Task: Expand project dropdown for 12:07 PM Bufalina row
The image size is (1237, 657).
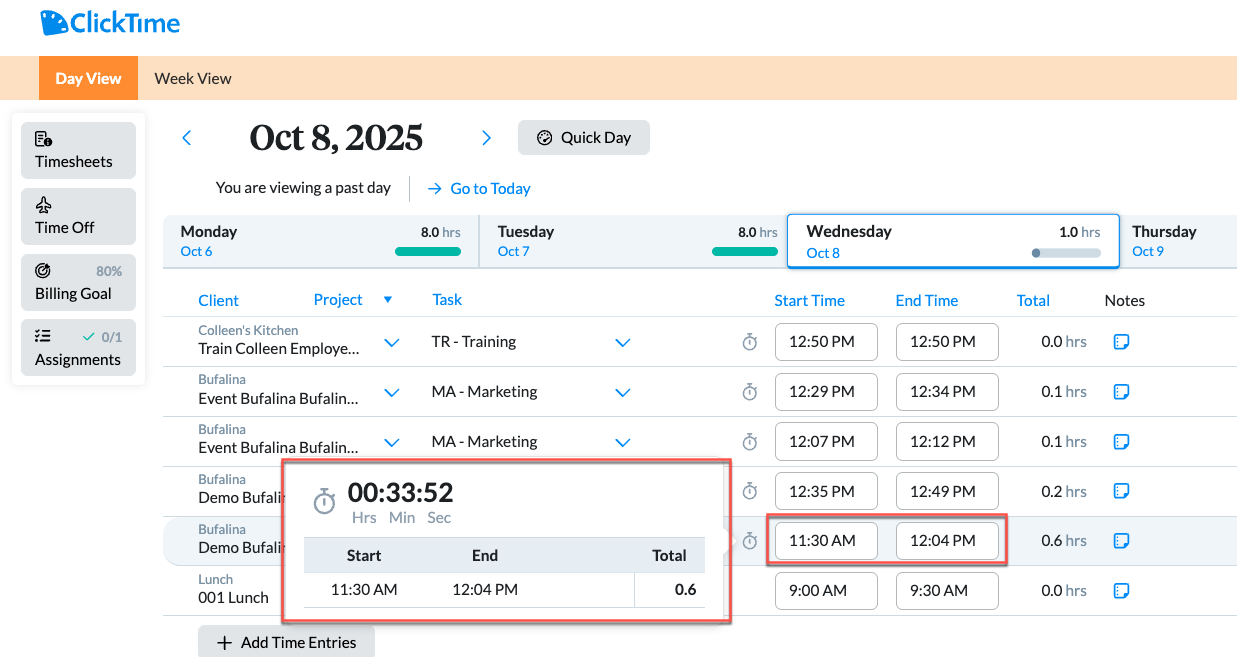Action: point(392,443)
